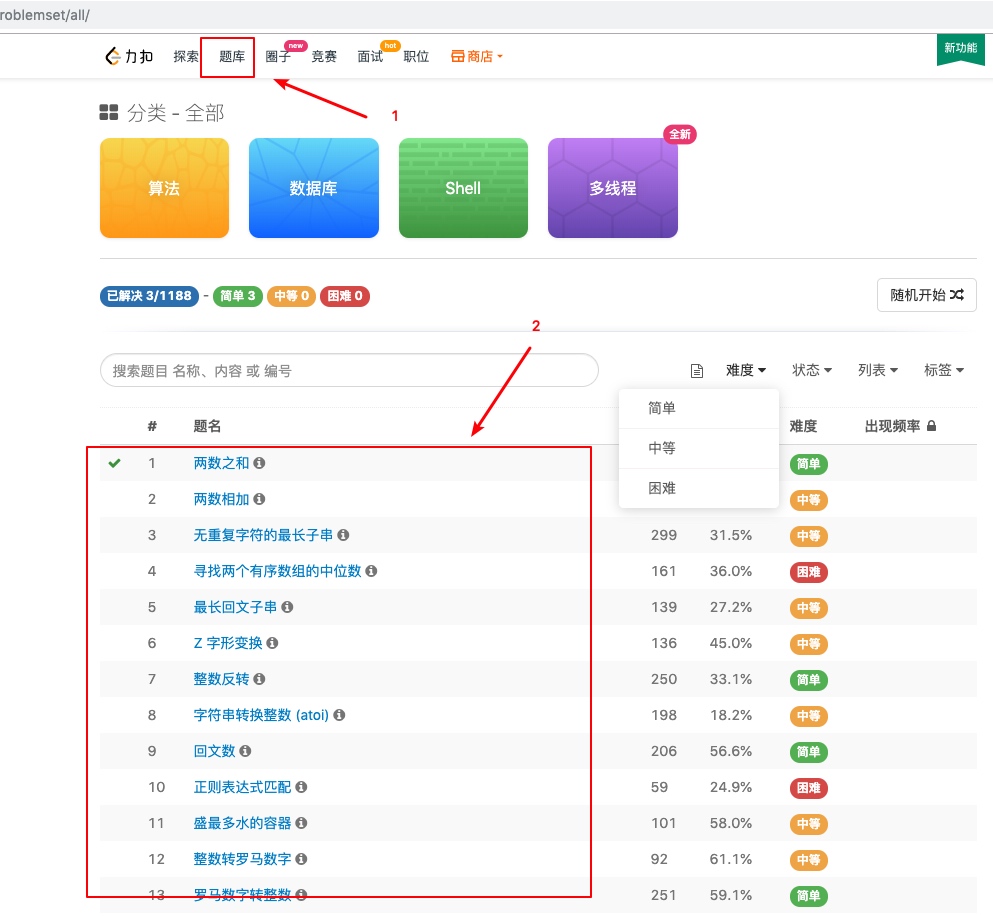Select the green Shell category card
The image size is (993, 916).
pos(464,188)
